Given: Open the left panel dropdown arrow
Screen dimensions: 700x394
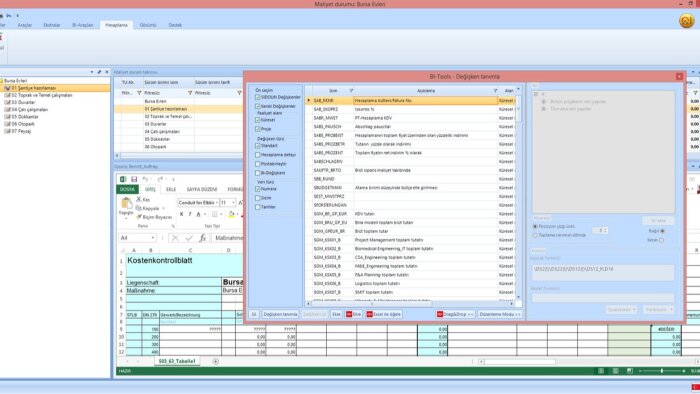Looking at the screenshot, I should click(x=92, y=72).
